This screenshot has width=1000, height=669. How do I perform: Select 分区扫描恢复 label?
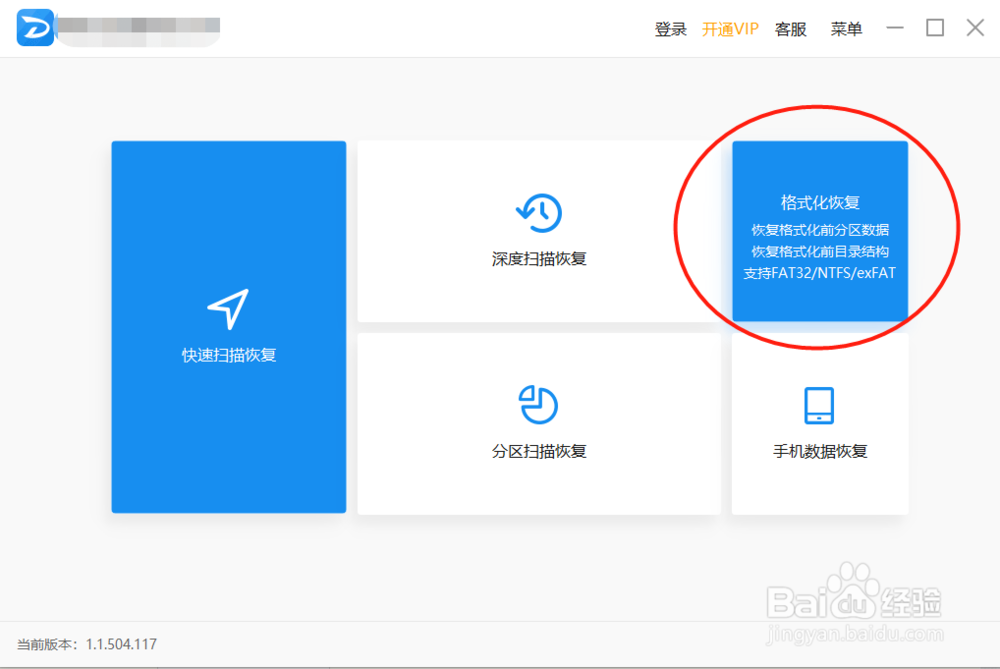click(539, 452)
